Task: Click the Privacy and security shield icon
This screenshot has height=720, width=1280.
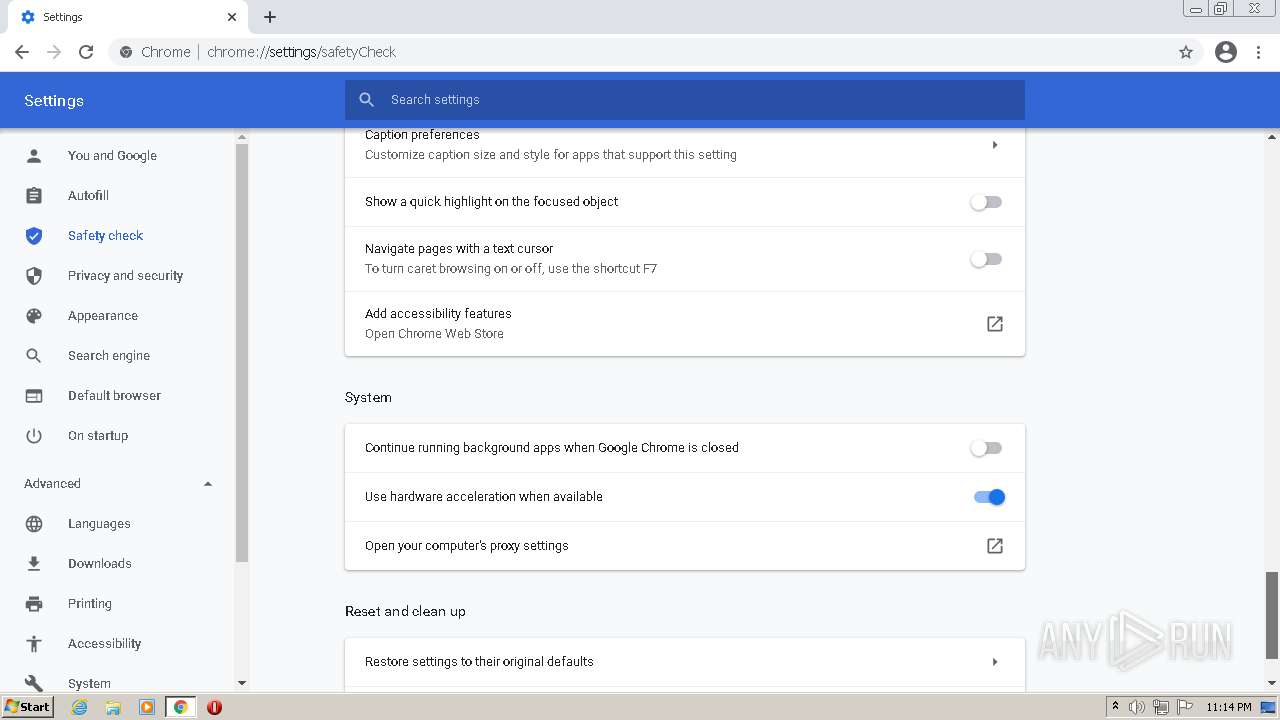Action: click(34, 276)
